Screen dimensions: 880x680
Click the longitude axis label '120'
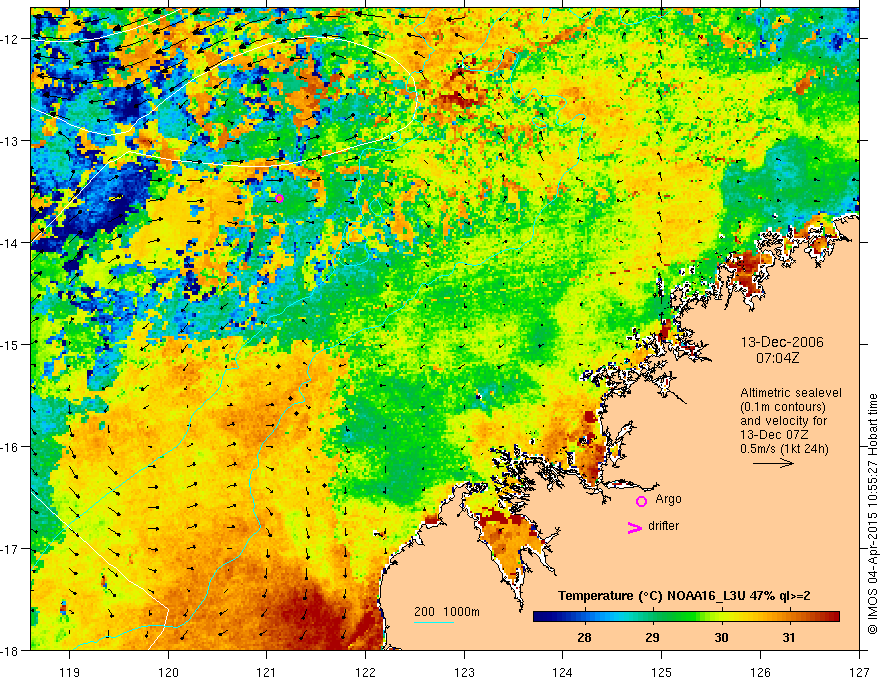[168, 672]
